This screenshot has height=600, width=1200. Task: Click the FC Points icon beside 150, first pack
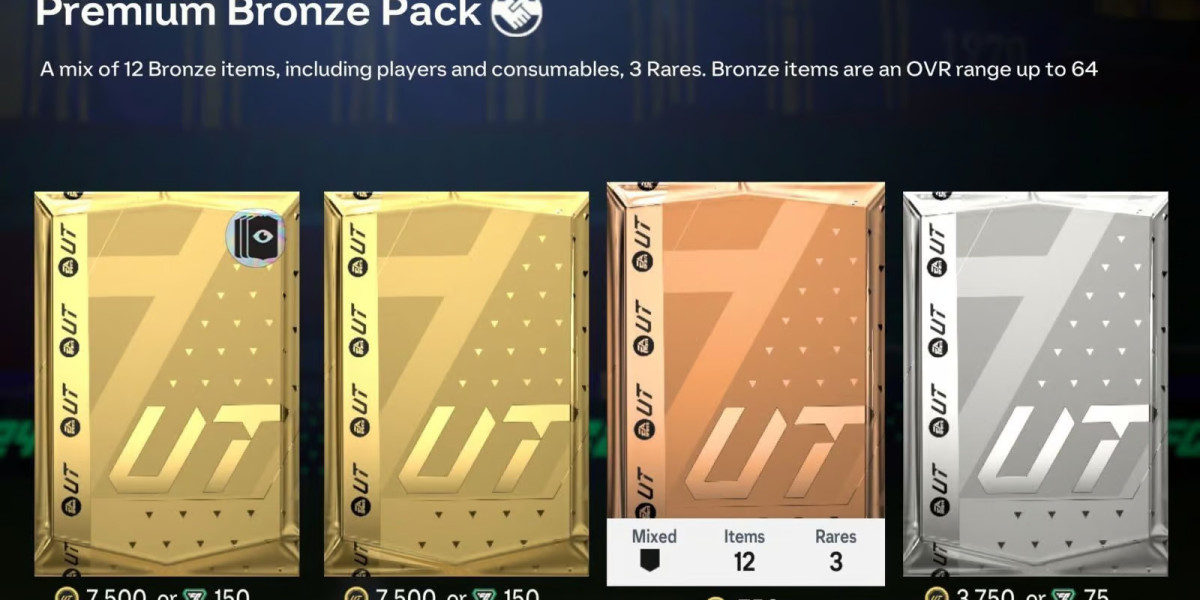click(195, 596)
